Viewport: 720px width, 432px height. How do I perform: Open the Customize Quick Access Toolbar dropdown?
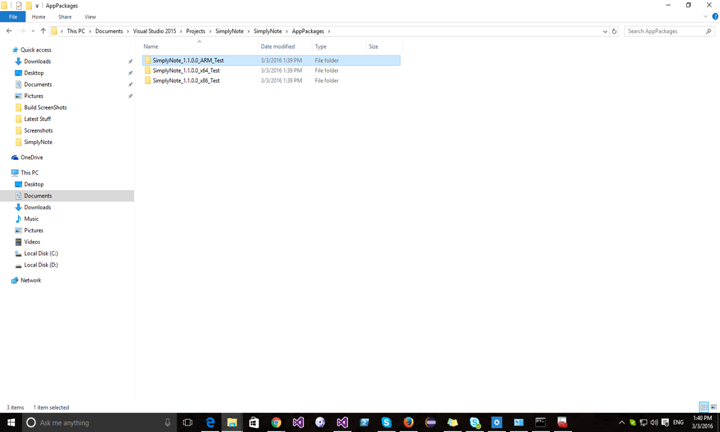(37, 6)
